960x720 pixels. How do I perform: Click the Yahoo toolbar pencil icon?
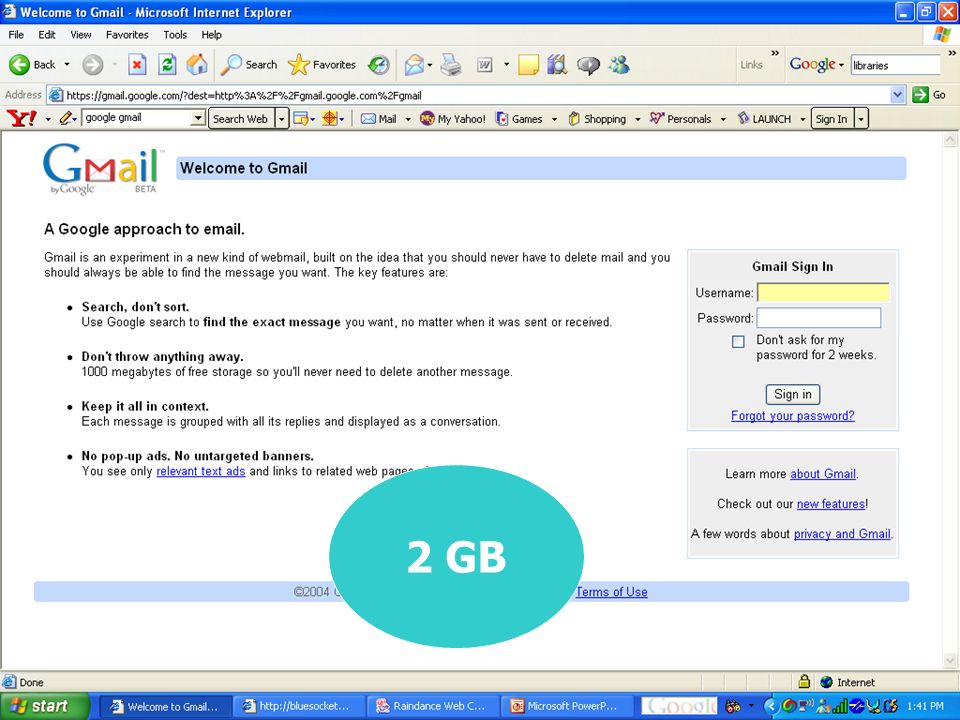tap(67, 118)
